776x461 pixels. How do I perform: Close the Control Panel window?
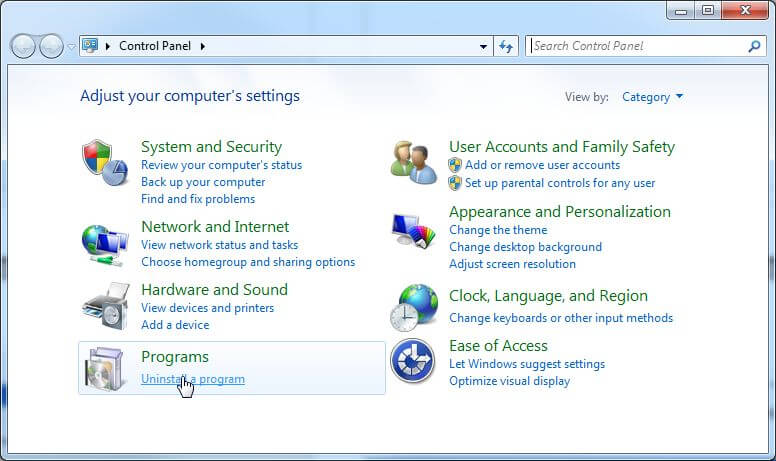(745, 11)
